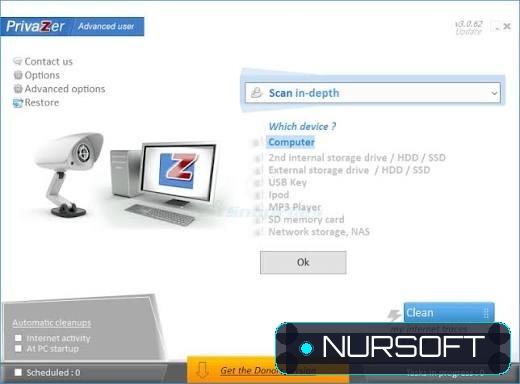The height and width of the screenshot is (384, 520).
Task: Click the Clean button
Action: (x=449, y=312)
